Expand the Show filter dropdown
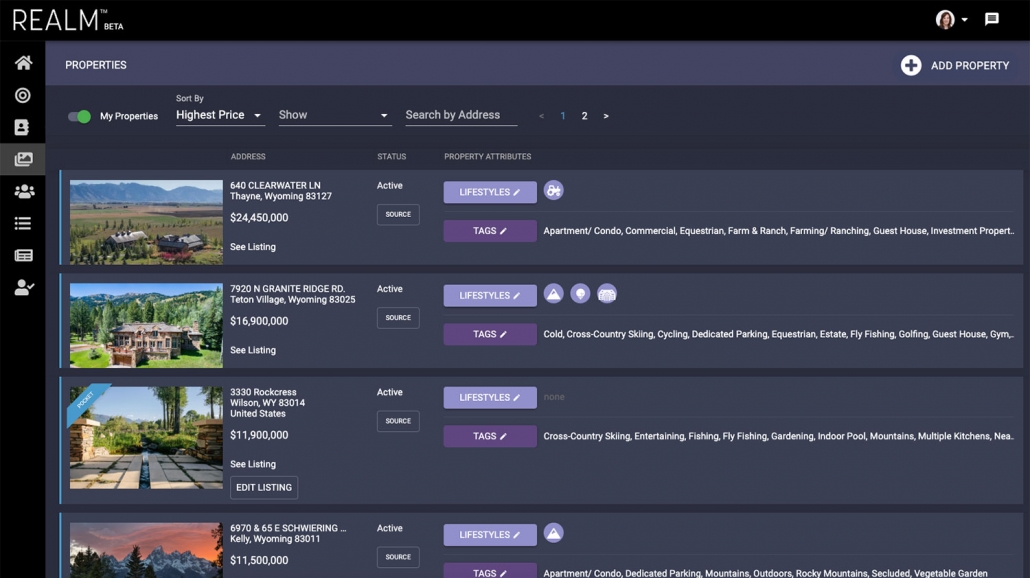 click(334, 116)
